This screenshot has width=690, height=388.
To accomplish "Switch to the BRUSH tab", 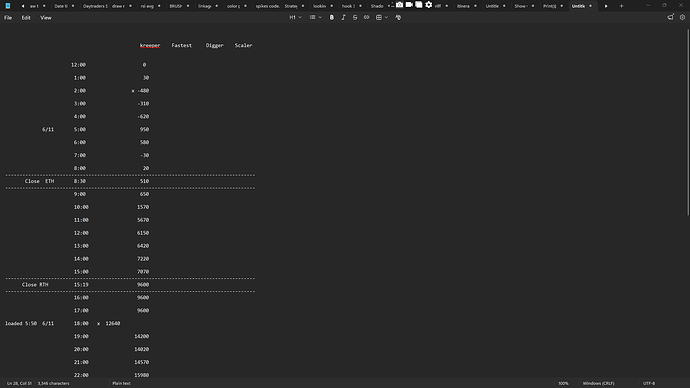I will (x=176, y=6).
